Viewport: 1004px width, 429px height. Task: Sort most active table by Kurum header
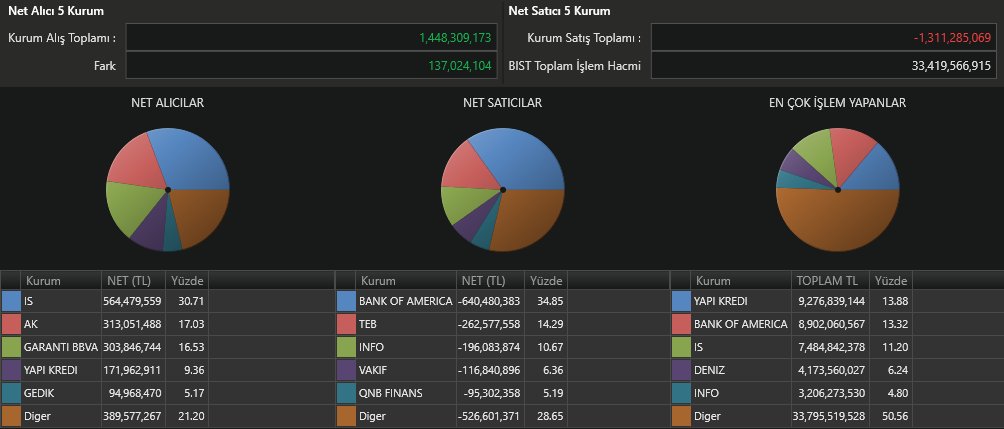tap(741, 280)
